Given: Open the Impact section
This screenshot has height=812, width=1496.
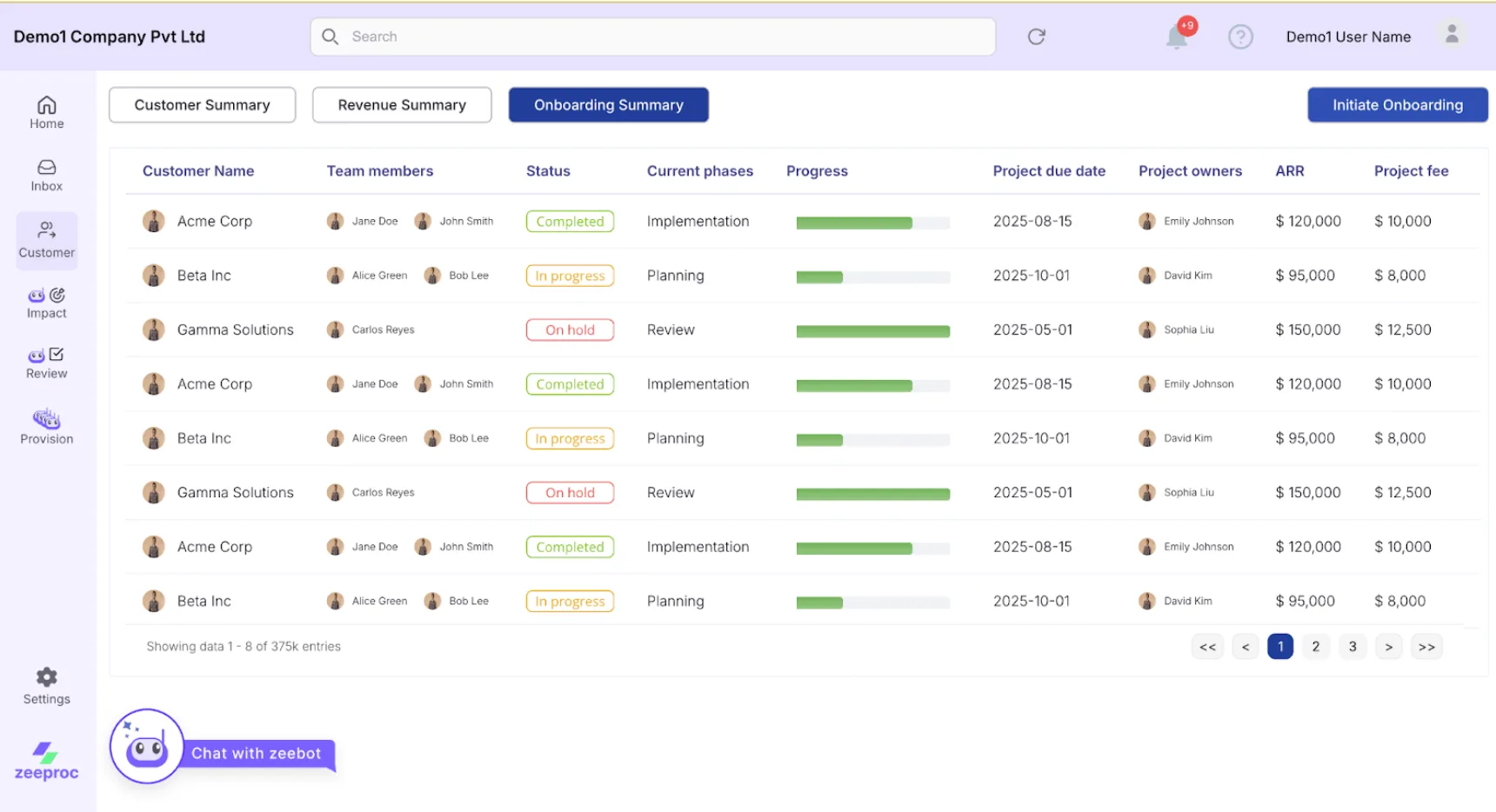Looking at the screenshot, I should click(46, 302).
